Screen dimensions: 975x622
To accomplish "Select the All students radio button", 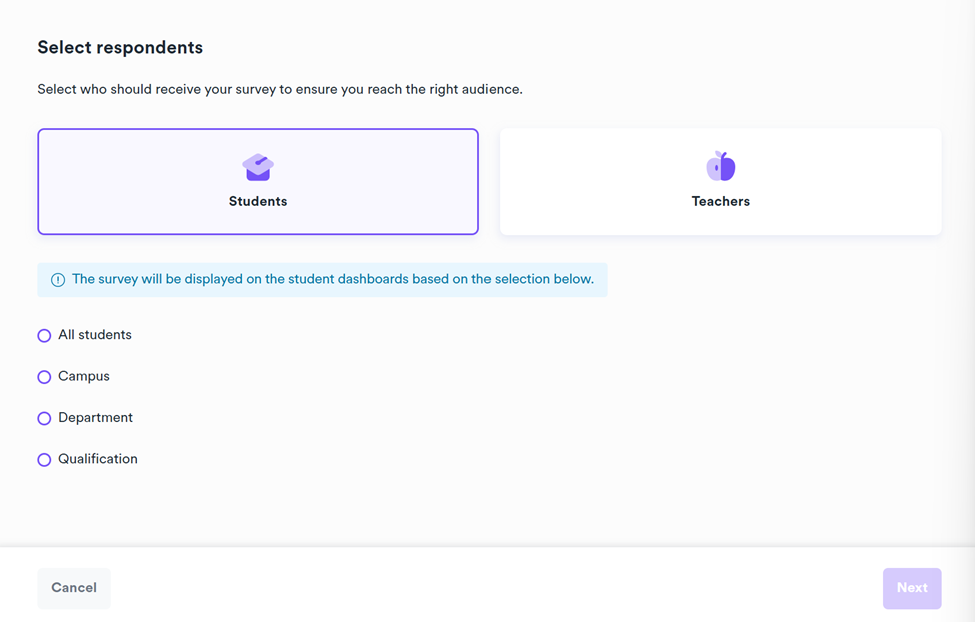I will click(44, 336).
